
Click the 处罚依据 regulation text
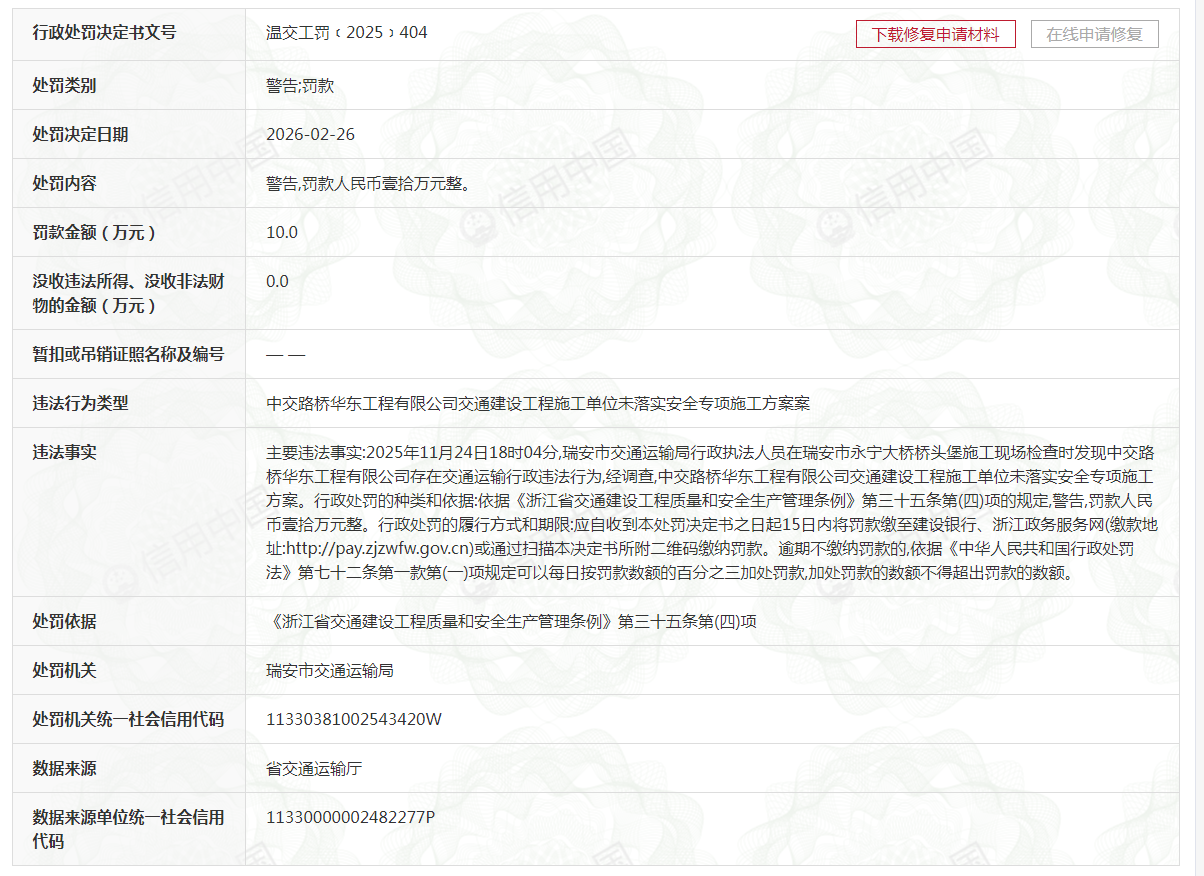coord(511,622)
